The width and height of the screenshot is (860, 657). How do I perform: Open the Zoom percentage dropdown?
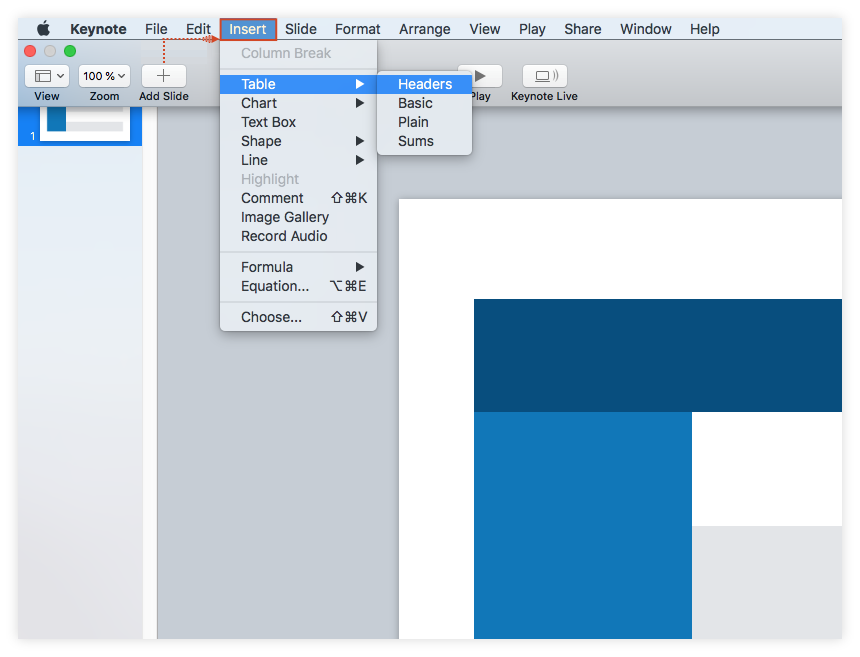coord(103,76)
